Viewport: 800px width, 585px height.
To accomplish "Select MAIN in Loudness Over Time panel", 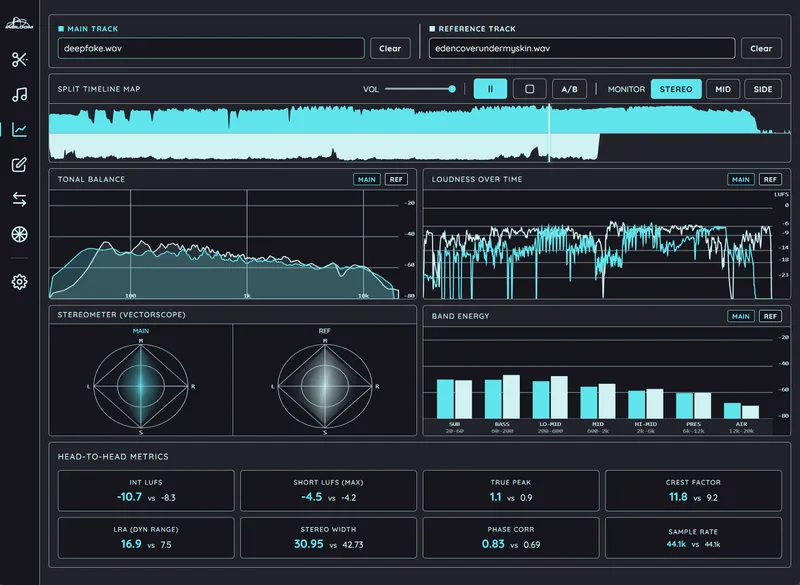I will 740,179.
